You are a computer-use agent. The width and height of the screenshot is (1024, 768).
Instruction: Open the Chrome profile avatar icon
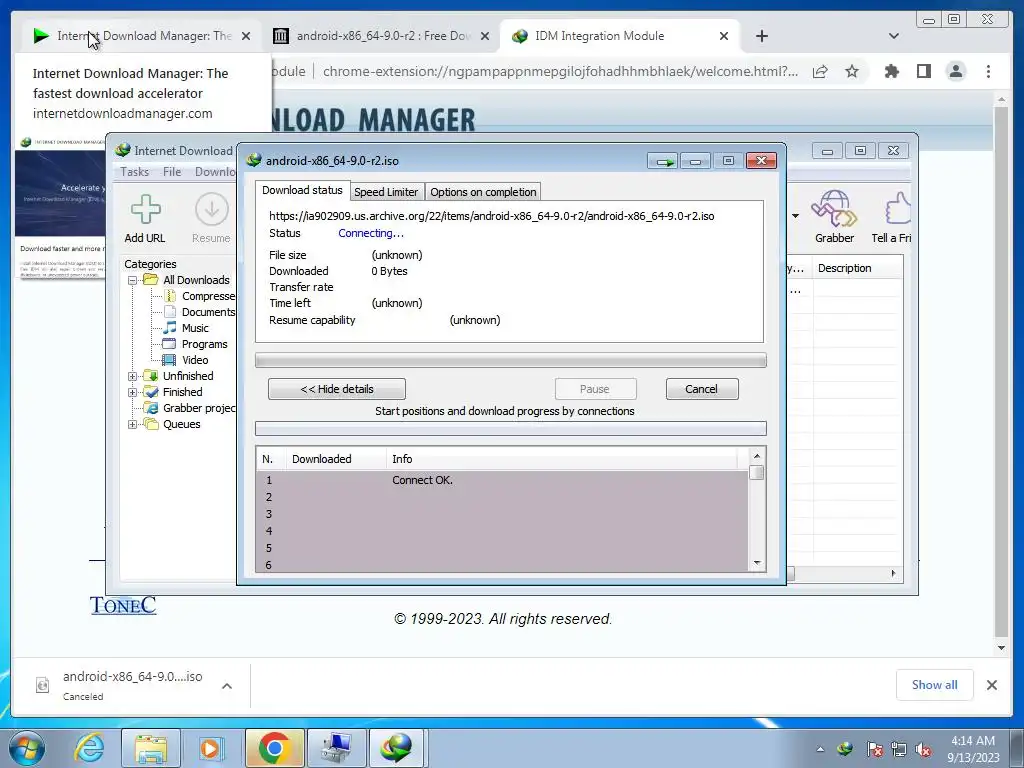(x=956, y=71)
